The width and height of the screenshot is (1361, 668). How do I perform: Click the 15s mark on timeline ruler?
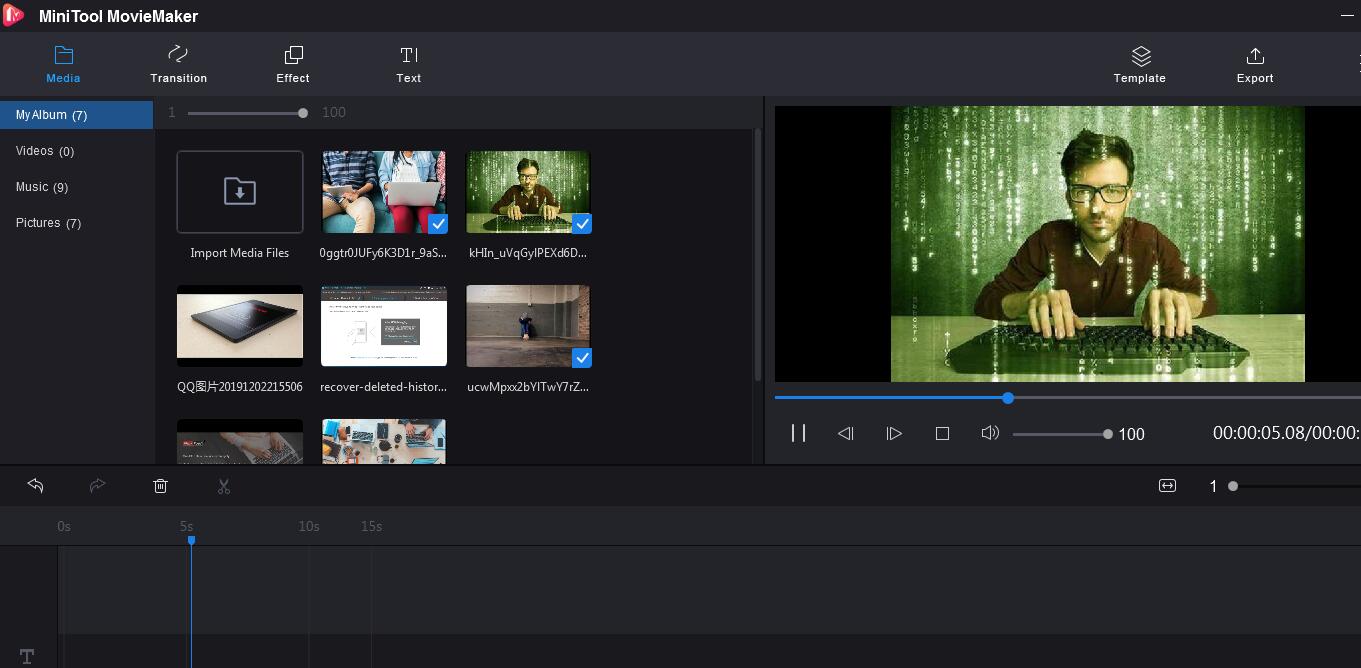[x=371, y=526]
